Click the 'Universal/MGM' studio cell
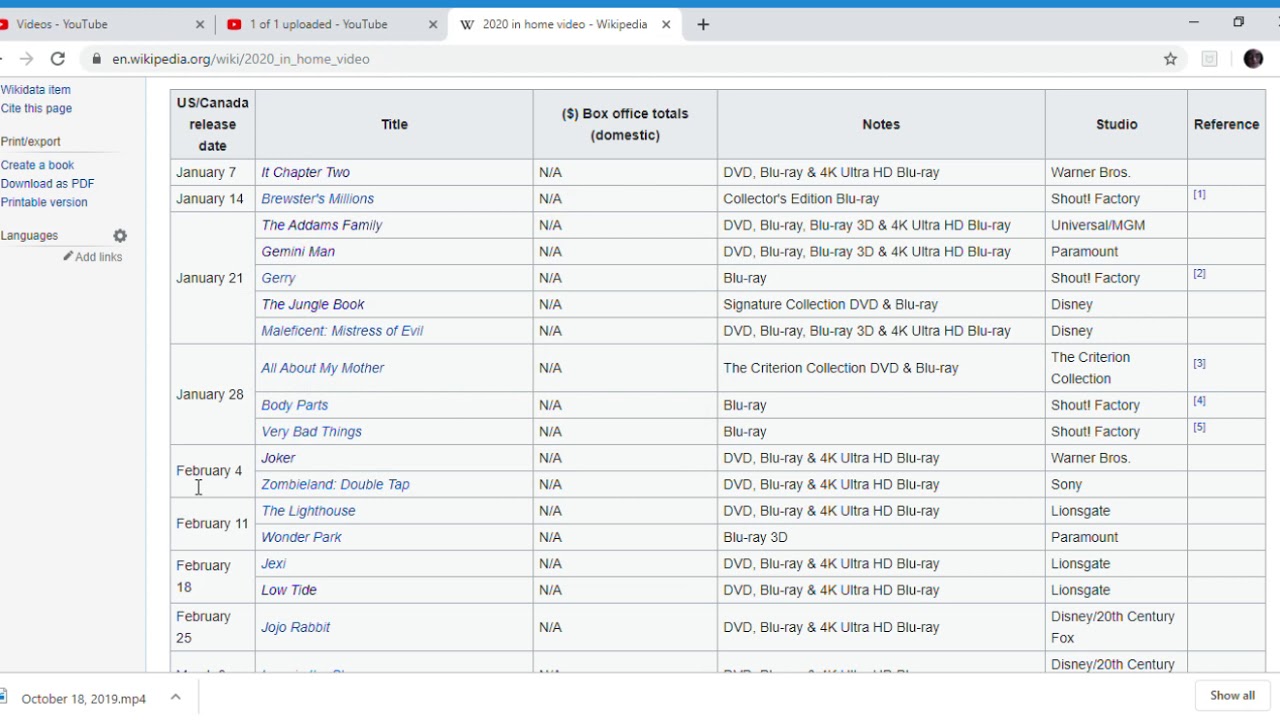Image resolution: width=1280 pixels, height=720 pixels. pyautogui.click(x=1116, y=225)
